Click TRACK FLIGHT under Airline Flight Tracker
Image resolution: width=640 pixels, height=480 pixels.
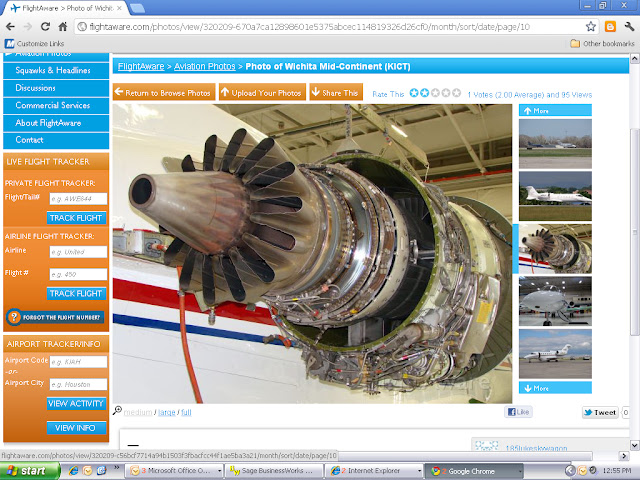point(76,293)
